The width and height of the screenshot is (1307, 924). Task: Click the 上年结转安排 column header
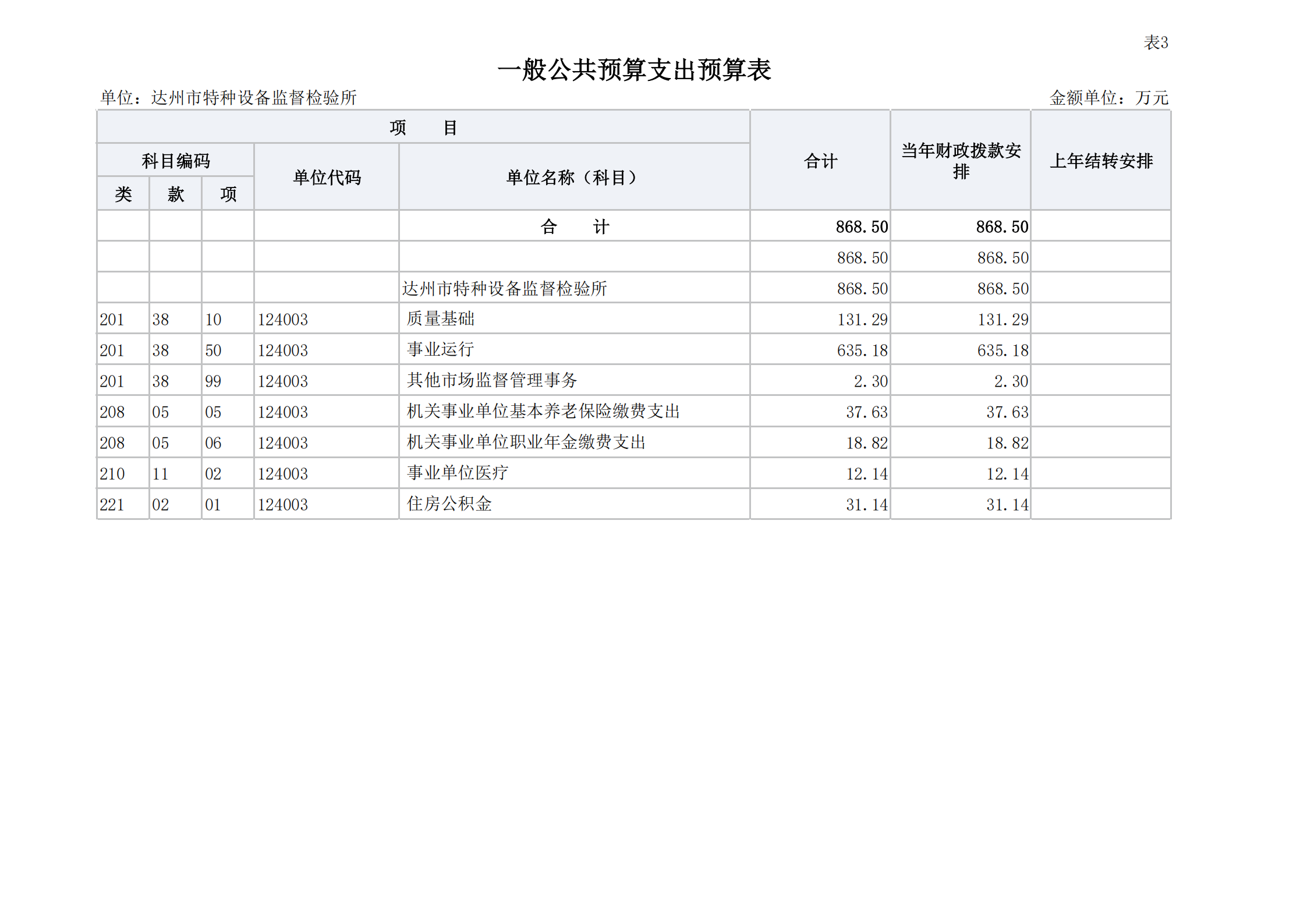click(1100, 161)
